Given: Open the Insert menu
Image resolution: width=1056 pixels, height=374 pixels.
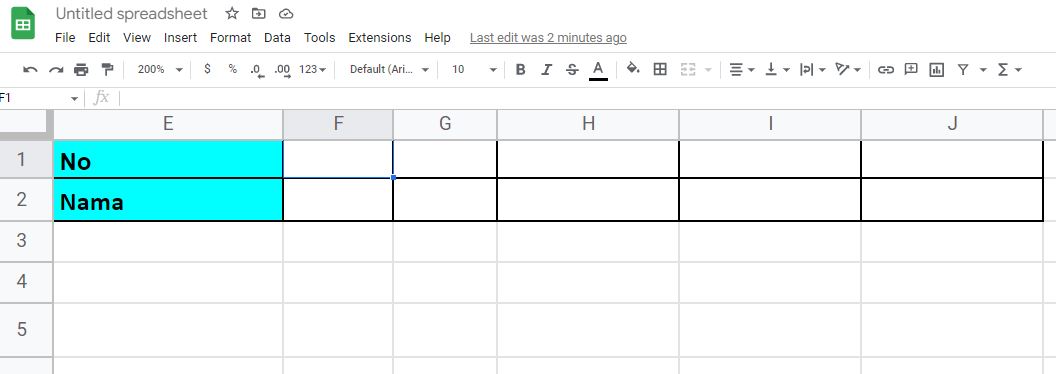Looking at the screenshot, I should [180, 38].
